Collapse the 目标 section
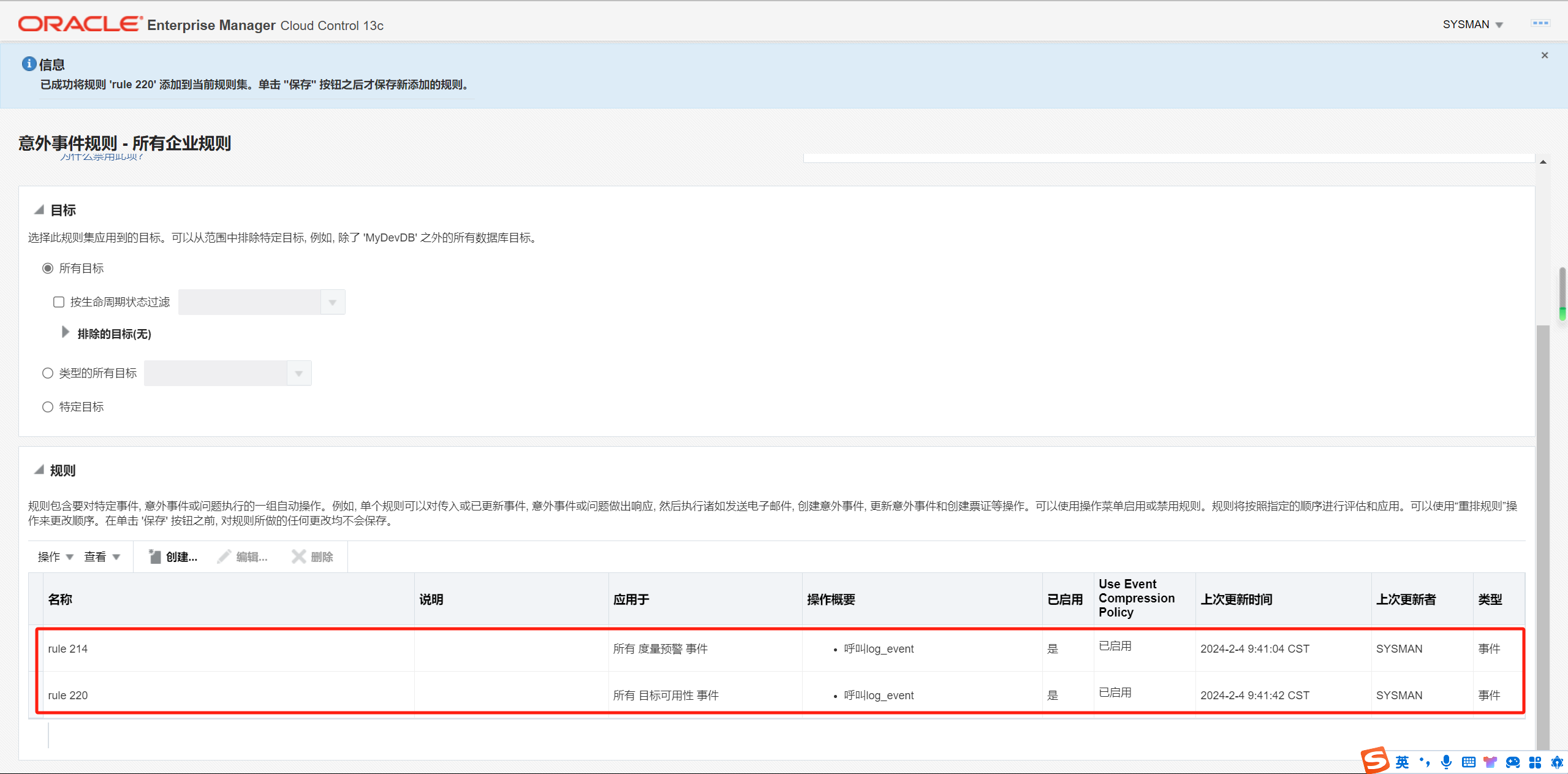1568x774 pixels. [x=39, y=210]
